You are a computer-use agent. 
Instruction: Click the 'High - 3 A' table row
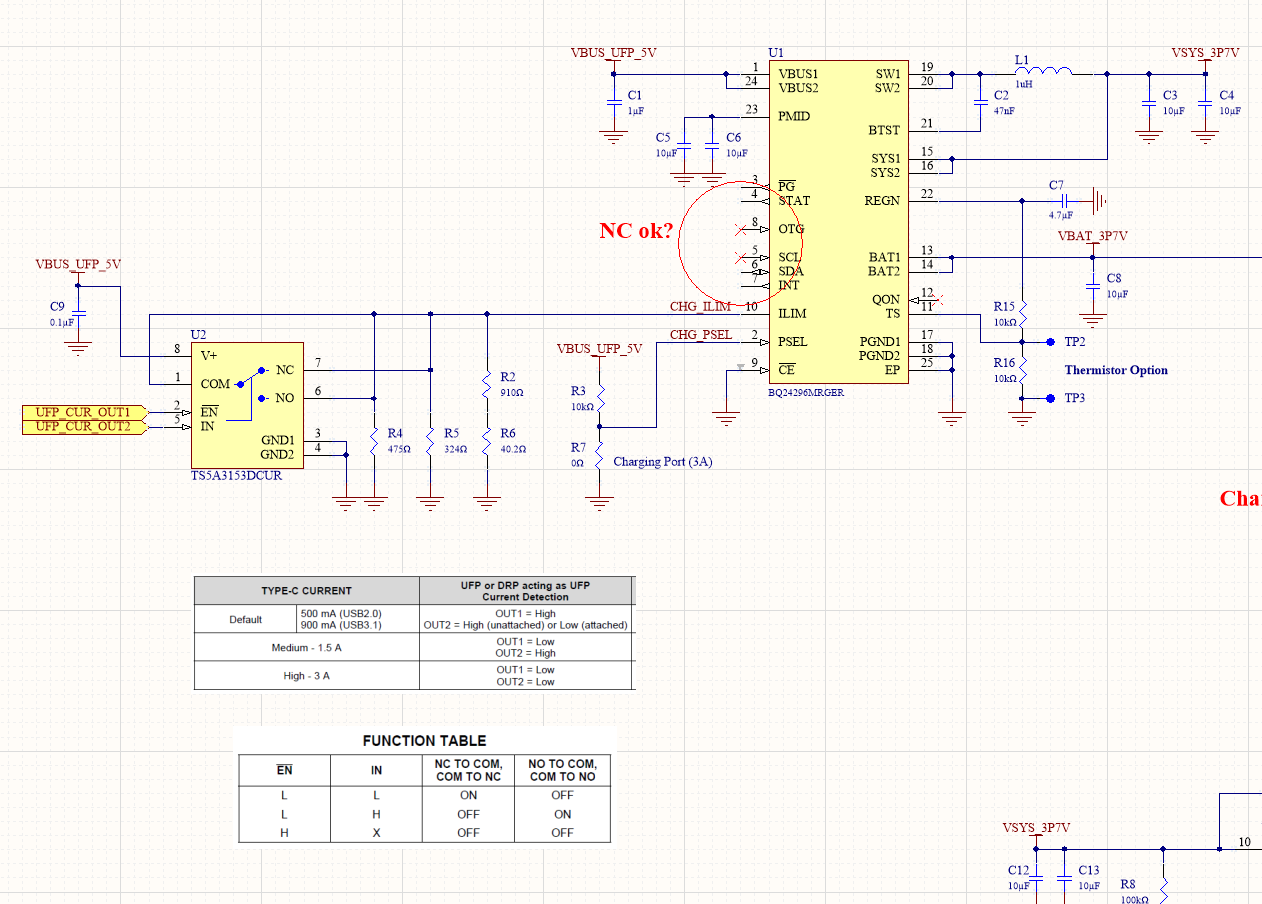pos(306,675)
